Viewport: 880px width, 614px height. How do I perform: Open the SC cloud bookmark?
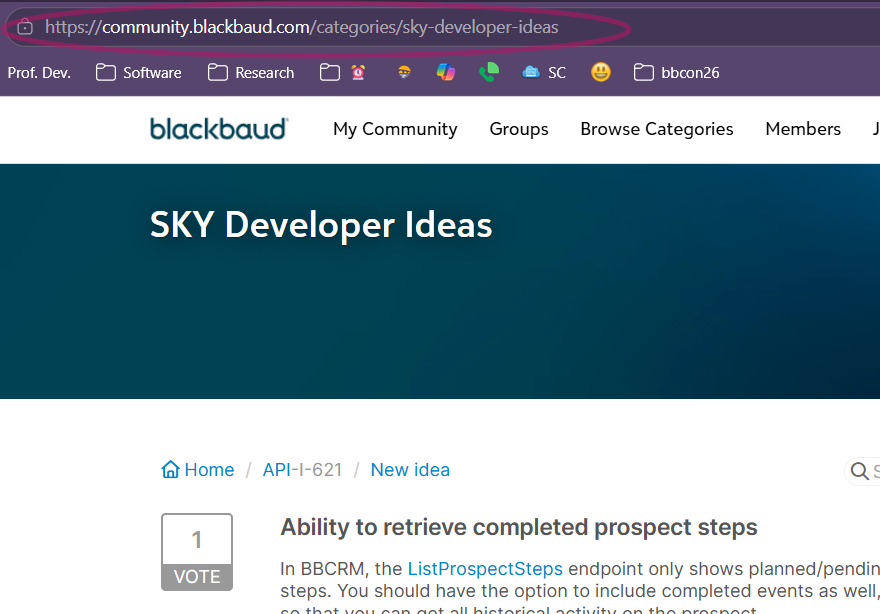544,72
